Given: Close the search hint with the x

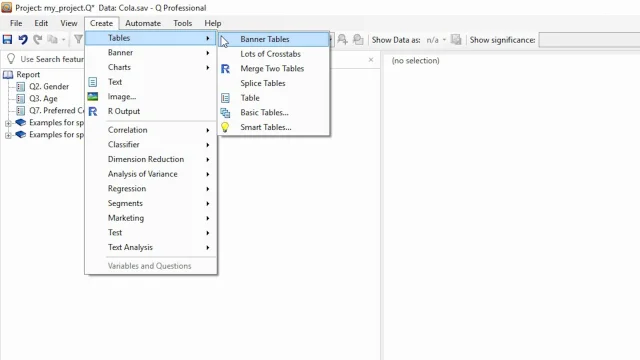Looking at the screenshot, I should [371, 60].
